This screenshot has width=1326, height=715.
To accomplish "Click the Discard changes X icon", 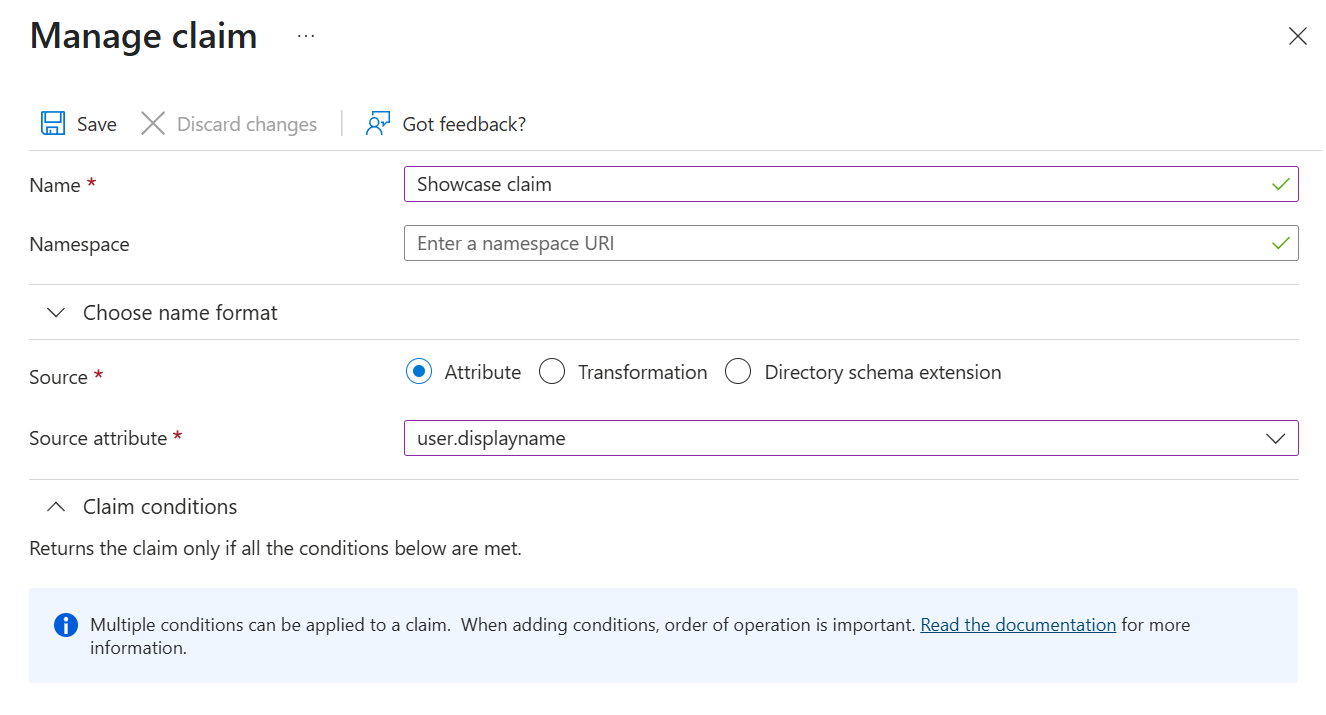I will pyautogui.click(x=153, y=123).
